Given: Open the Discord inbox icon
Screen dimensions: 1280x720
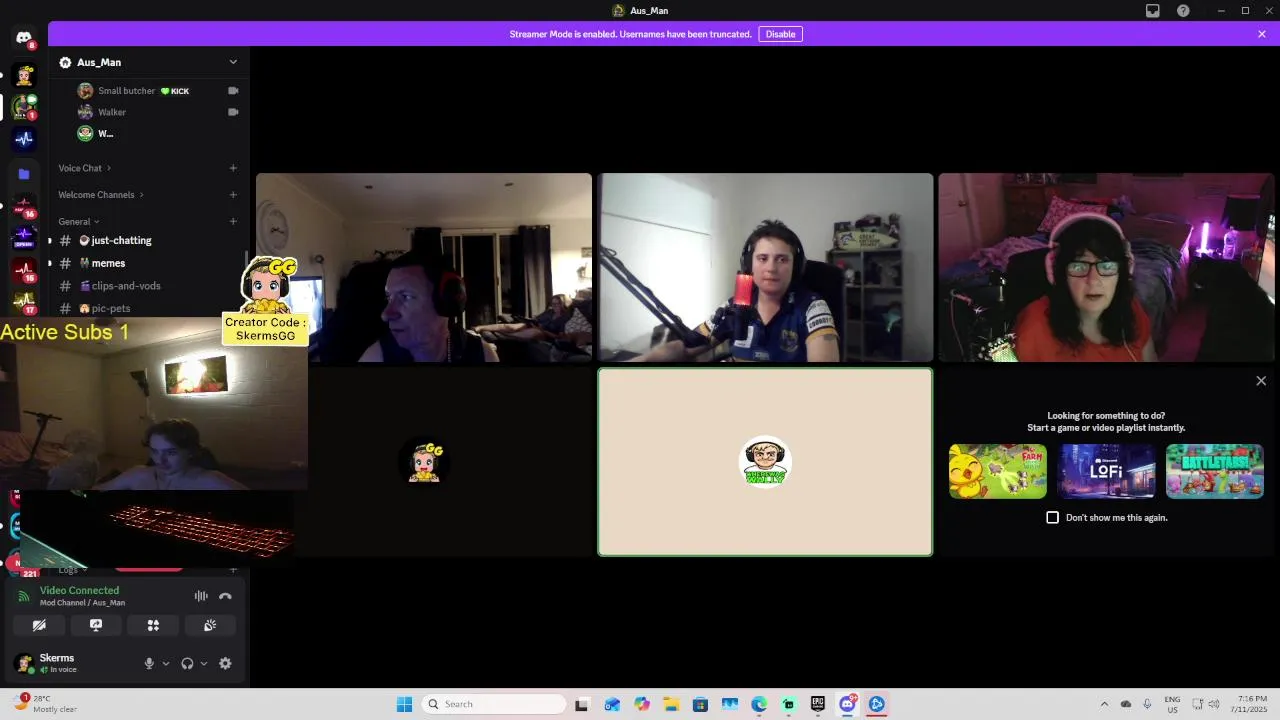Looking at the screenshot, I should (x=1153, y=11).
